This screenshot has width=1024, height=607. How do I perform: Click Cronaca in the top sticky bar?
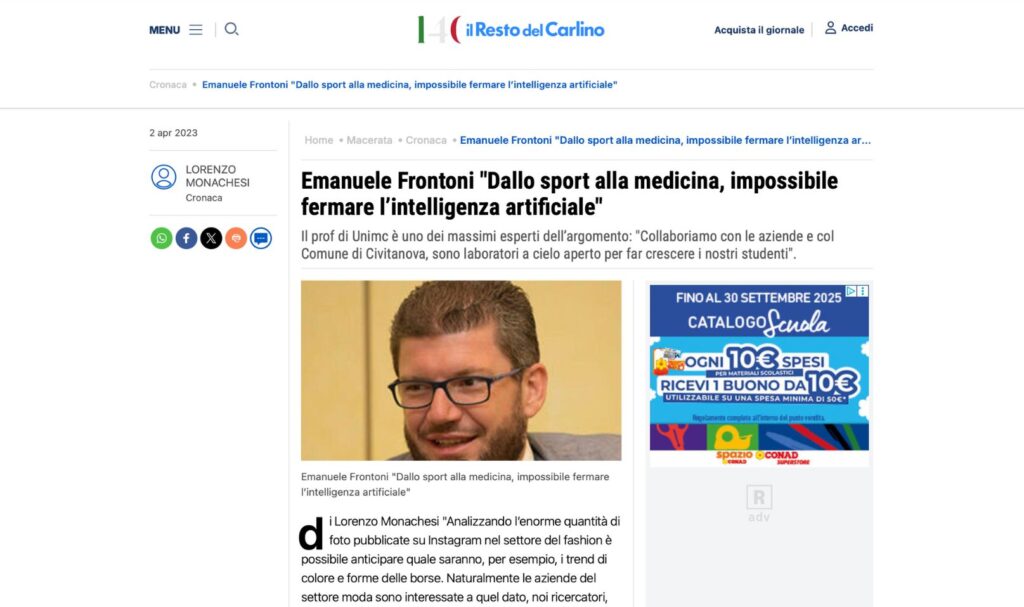pyautogui.click(x=168, y=85)
